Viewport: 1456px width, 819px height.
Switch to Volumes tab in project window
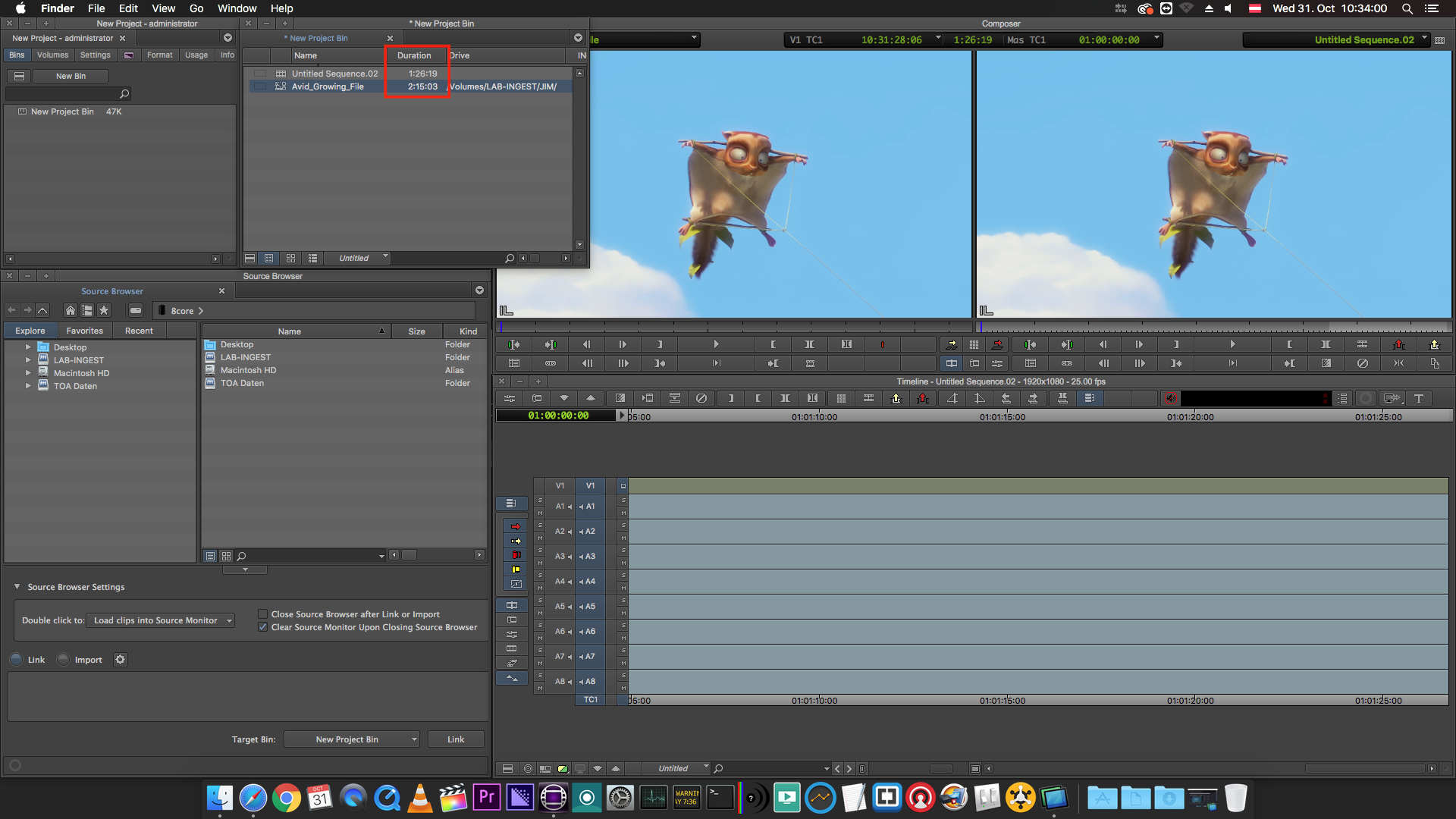[x=52, y=55]
